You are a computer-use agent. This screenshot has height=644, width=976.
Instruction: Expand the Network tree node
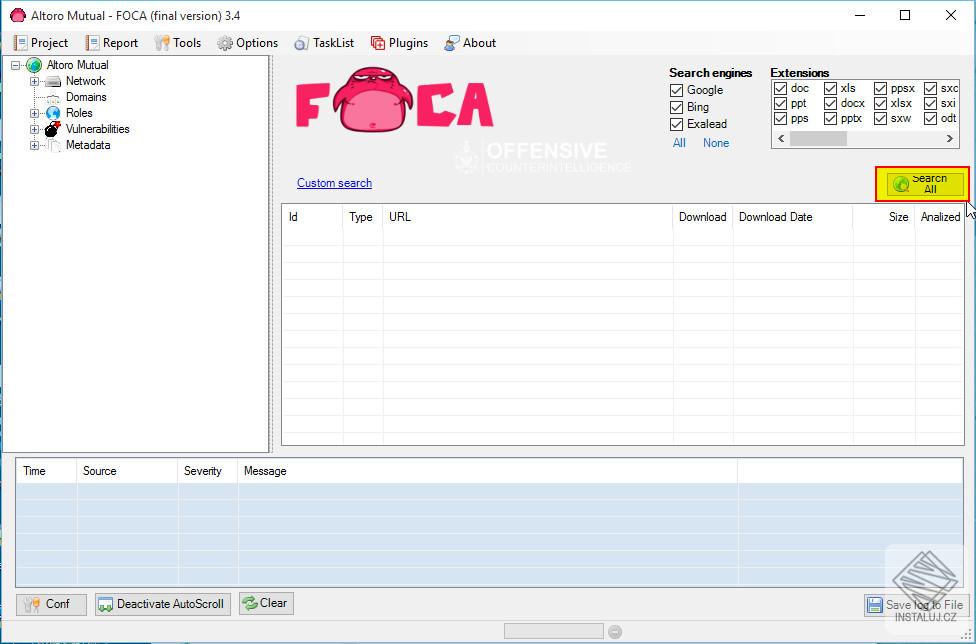34,82
